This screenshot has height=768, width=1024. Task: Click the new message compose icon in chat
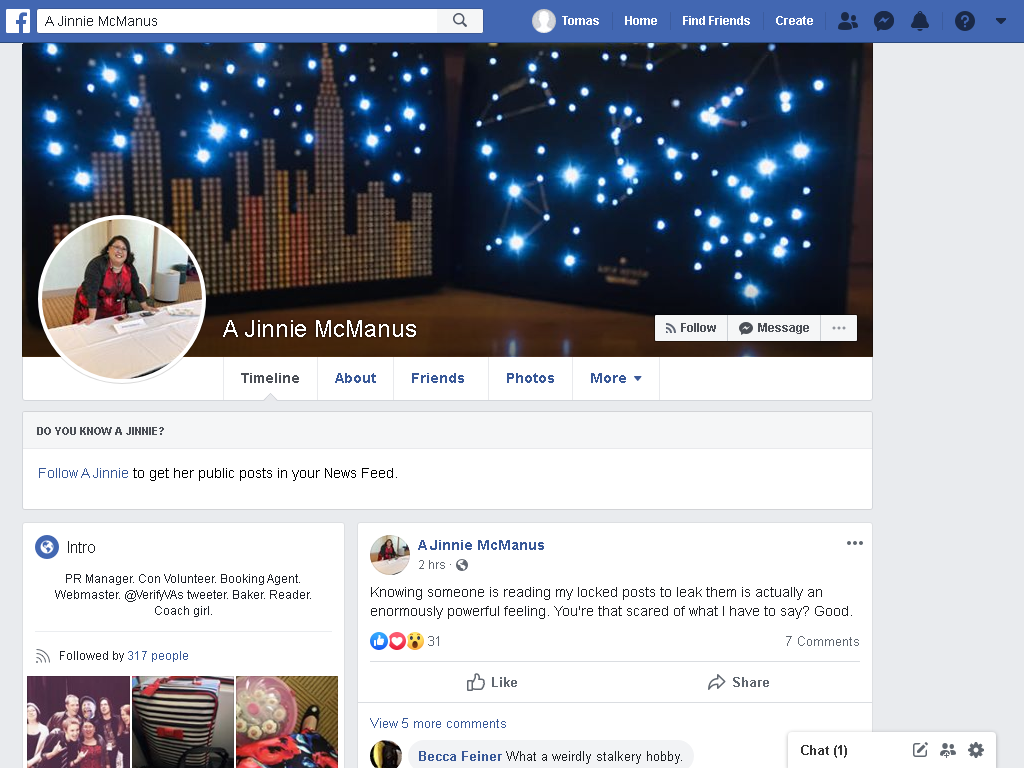pos(920,750)
